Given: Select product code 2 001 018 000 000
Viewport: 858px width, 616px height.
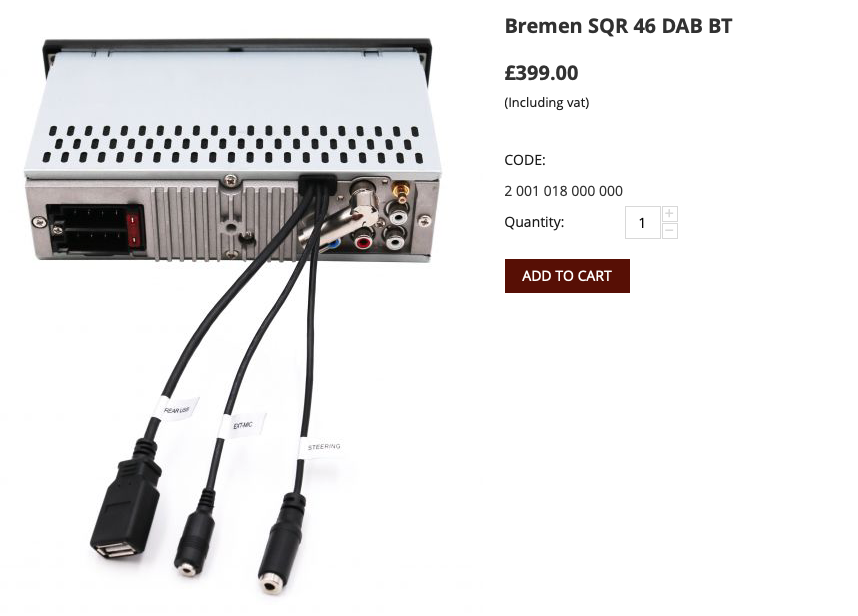Looking at the screenshot, I should click(563, 191).
